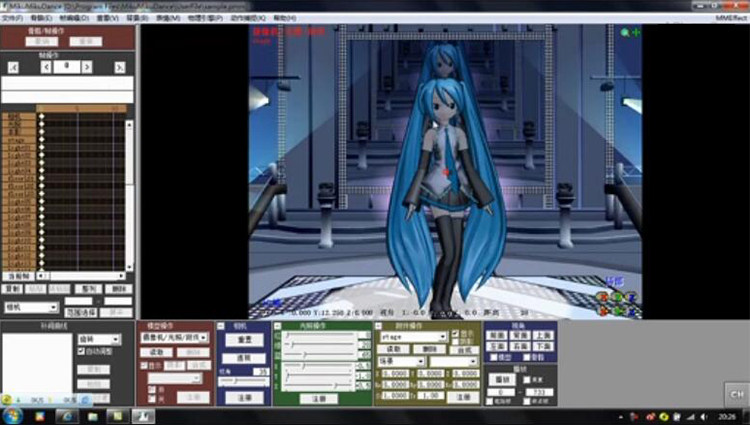
Task: Open File Explorer folder icon on taskbar
Action: 92,416
